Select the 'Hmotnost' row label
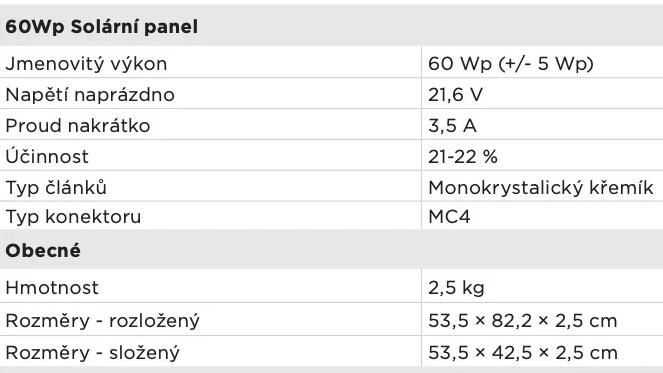The image size is (663, 373). click(52, 288)
